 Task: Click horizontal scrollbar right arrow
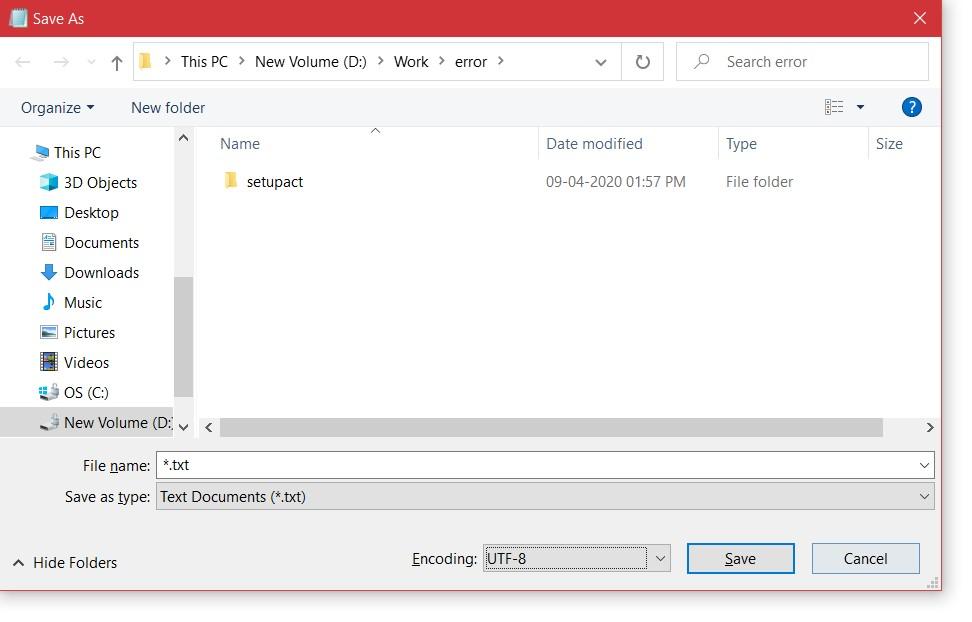pos(929,428)
